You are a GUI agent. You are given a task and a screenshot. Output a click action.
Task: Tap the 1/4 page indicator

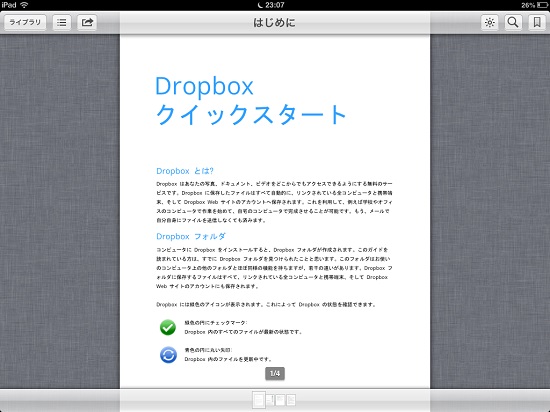pyautogui.click(x=275, y=373)
